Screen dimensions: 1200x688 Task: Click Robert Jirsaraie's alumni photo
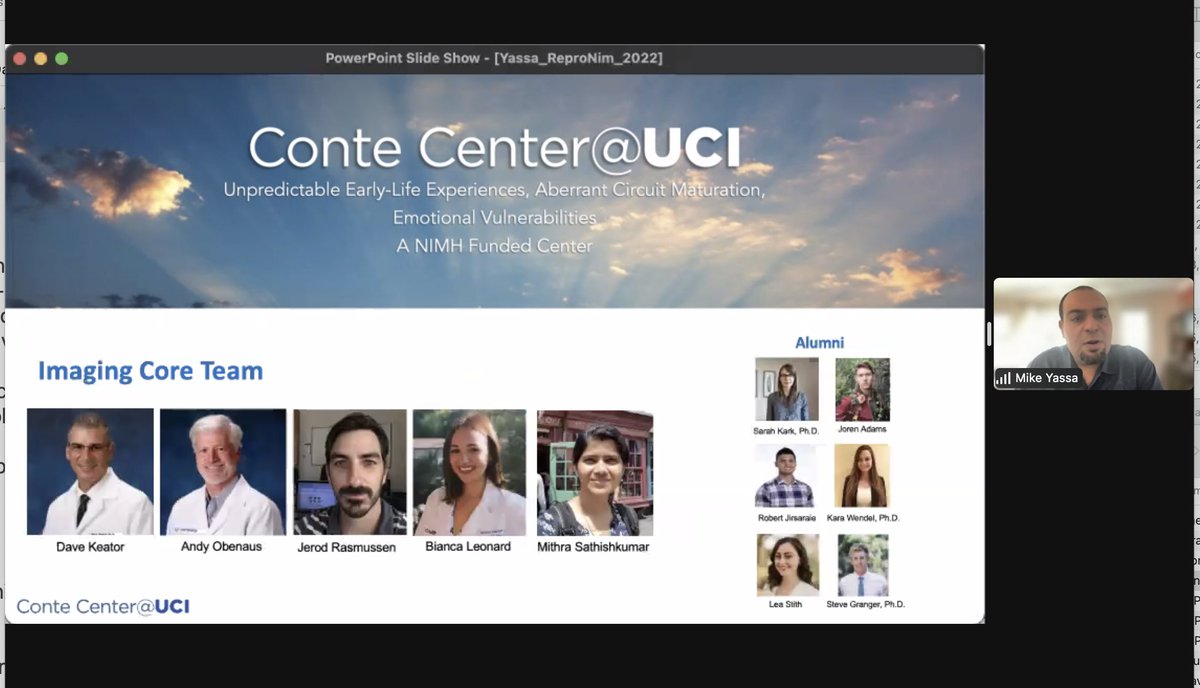[785, 476]
